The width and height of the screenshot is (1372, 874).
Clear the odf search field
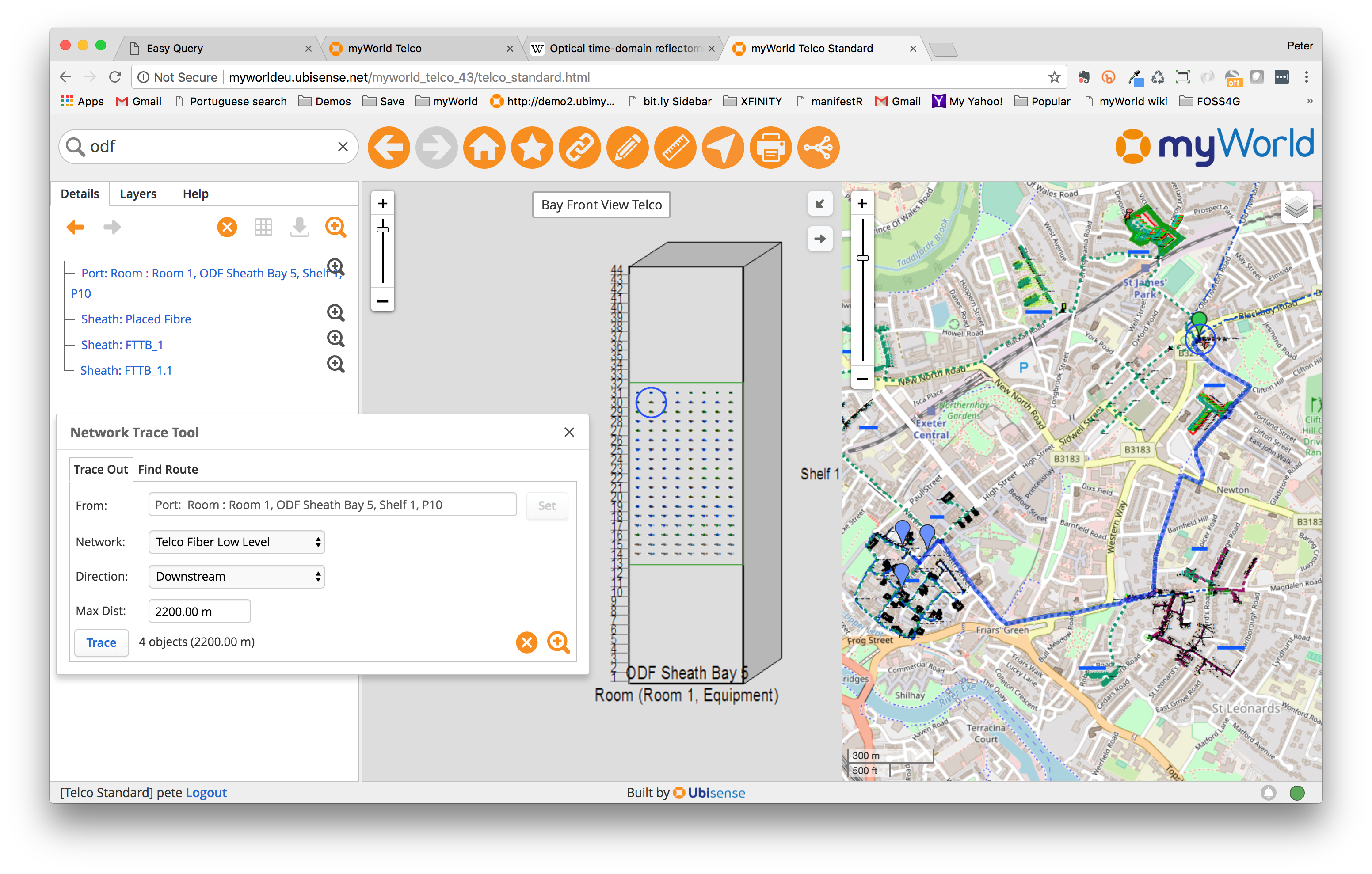pos(343,147)
